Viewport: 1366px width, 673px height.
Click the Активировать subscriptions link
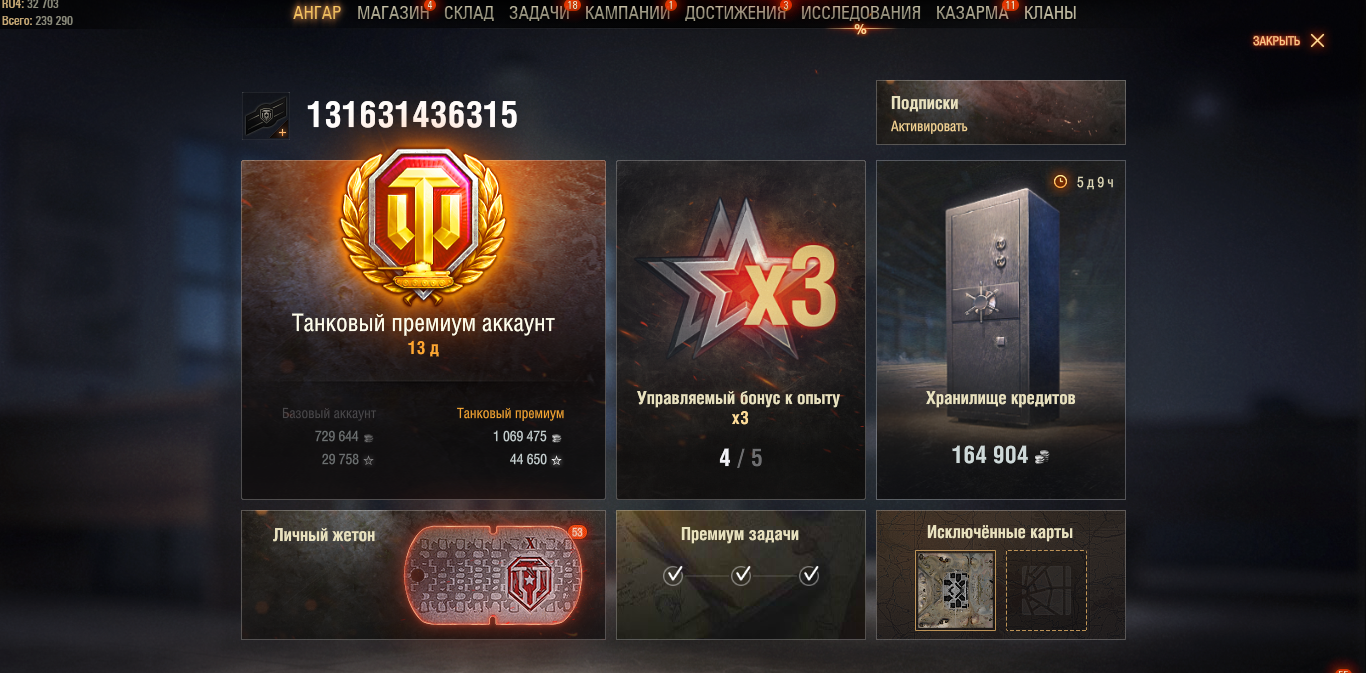pos(929,127)
